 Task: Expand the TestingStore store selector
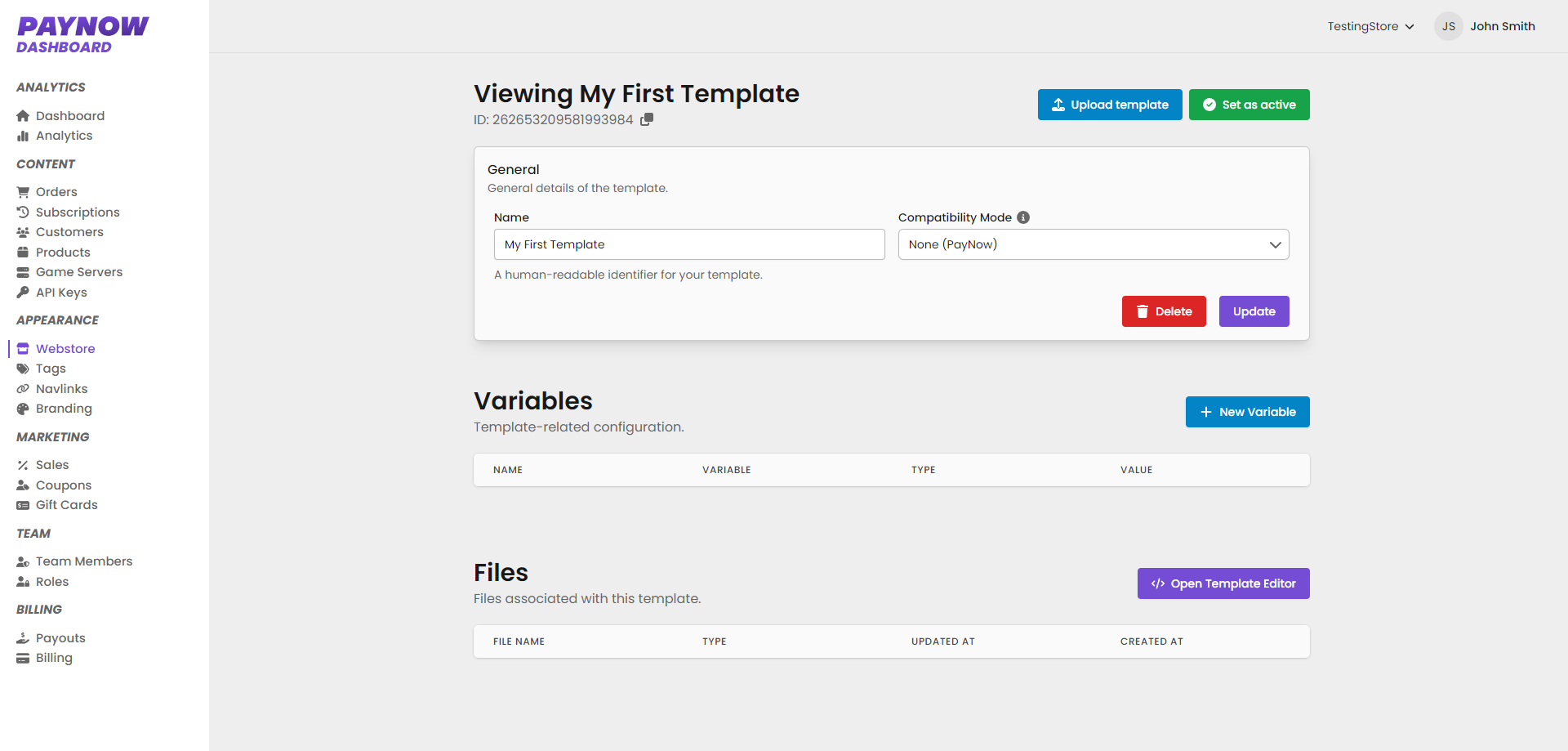[1370, 26]
